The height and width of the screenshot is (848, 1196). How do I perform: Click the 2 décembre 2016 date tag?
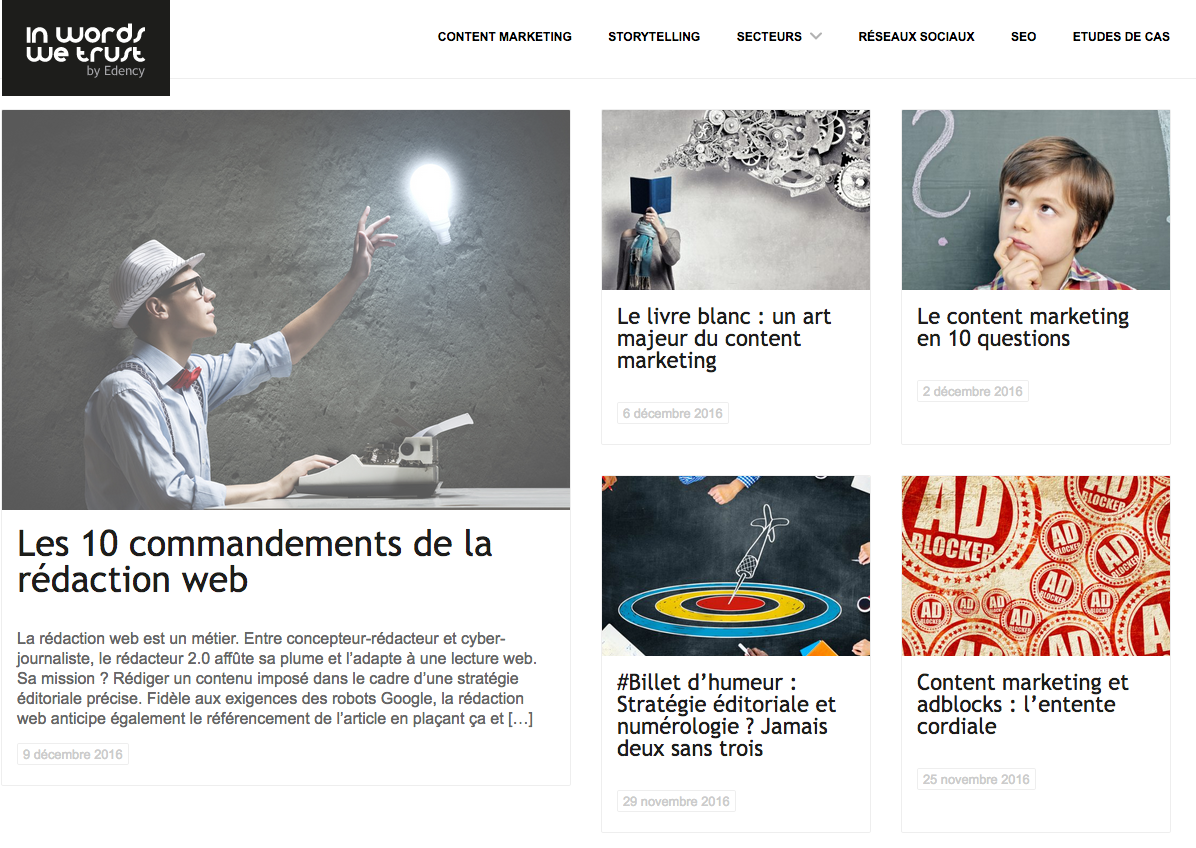[973, 391]
